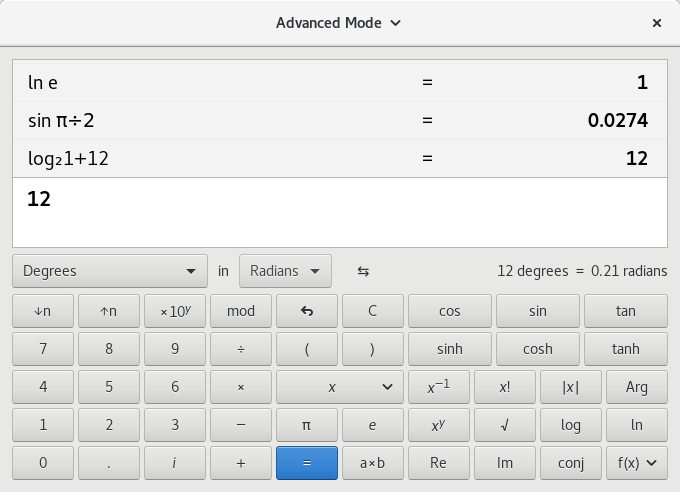
Task: Click the undo arrow button
Action: tap(306, 311)
